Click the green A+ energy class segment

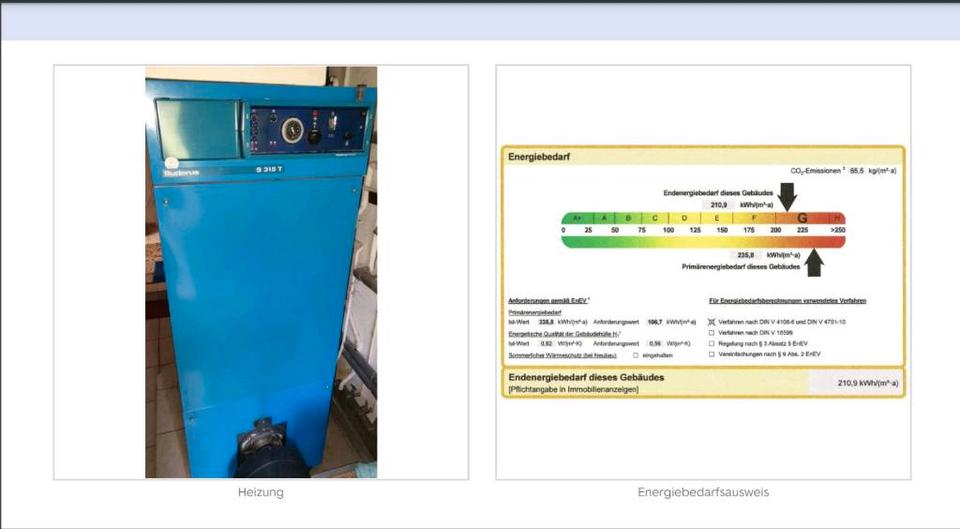point(576,218)
